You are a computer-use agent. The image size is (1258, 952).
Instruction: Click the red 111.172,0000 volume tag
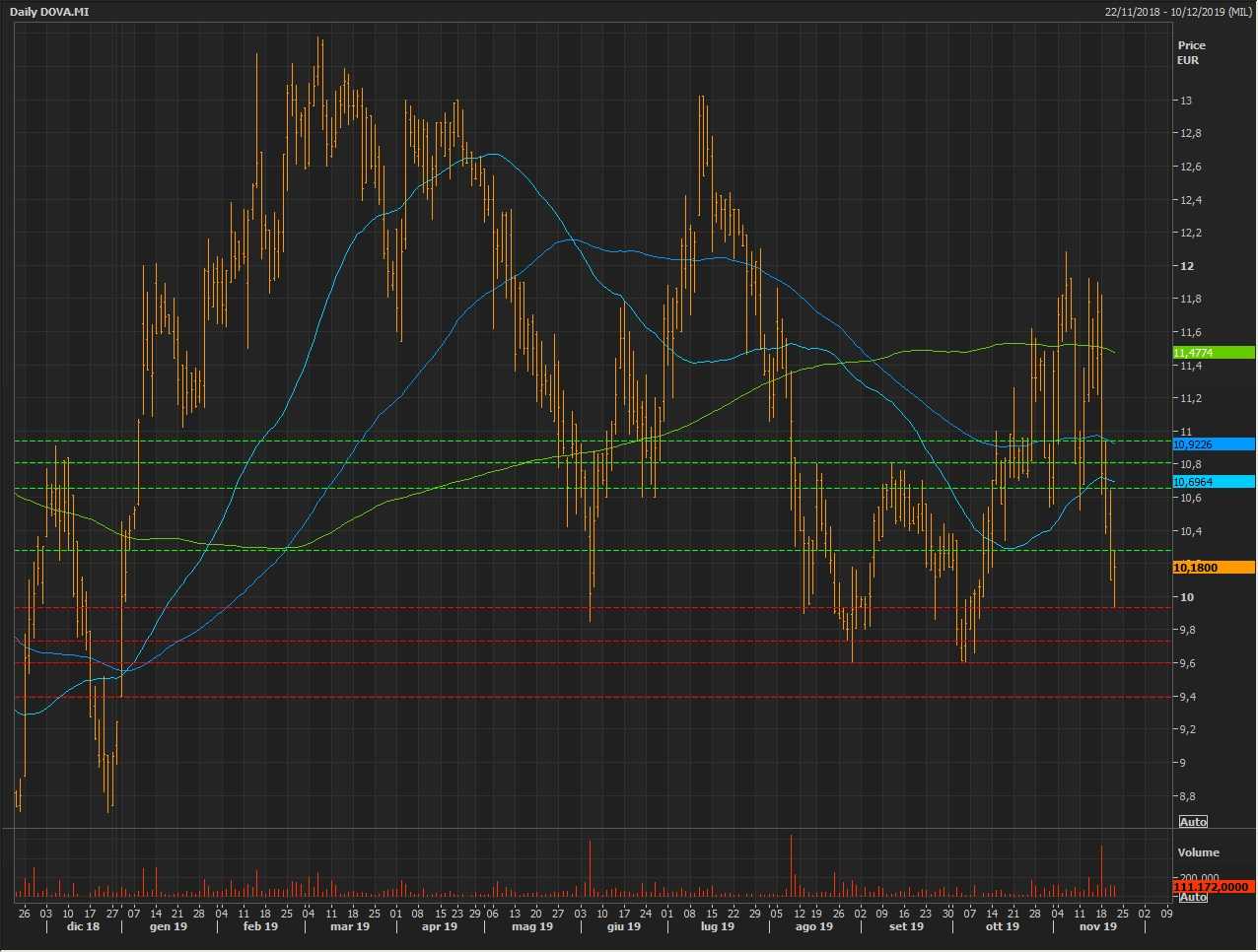1214,887
